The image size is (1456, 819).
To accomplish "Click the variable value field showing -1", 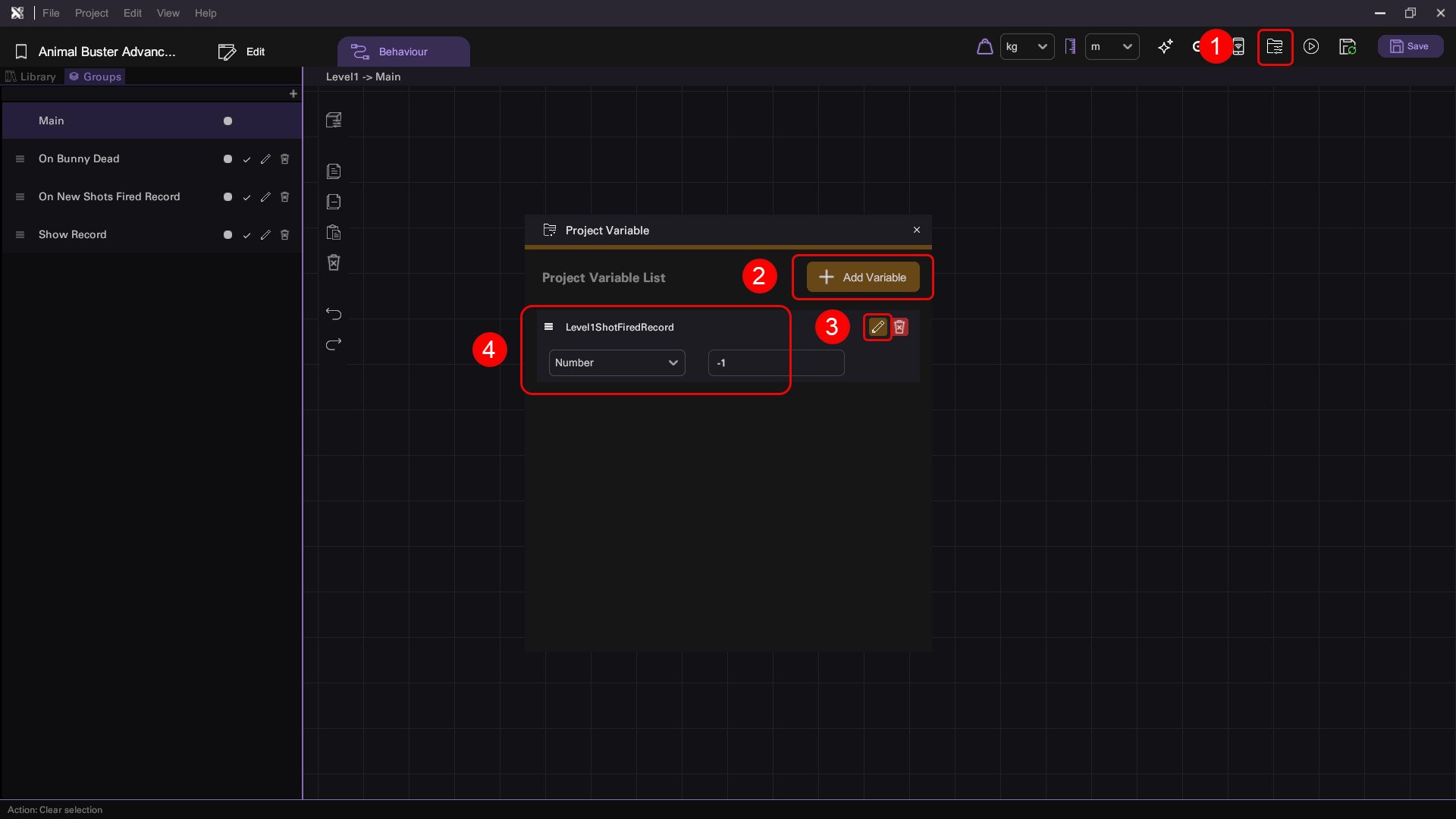I will pyautogui.click(x=776, y=362).
